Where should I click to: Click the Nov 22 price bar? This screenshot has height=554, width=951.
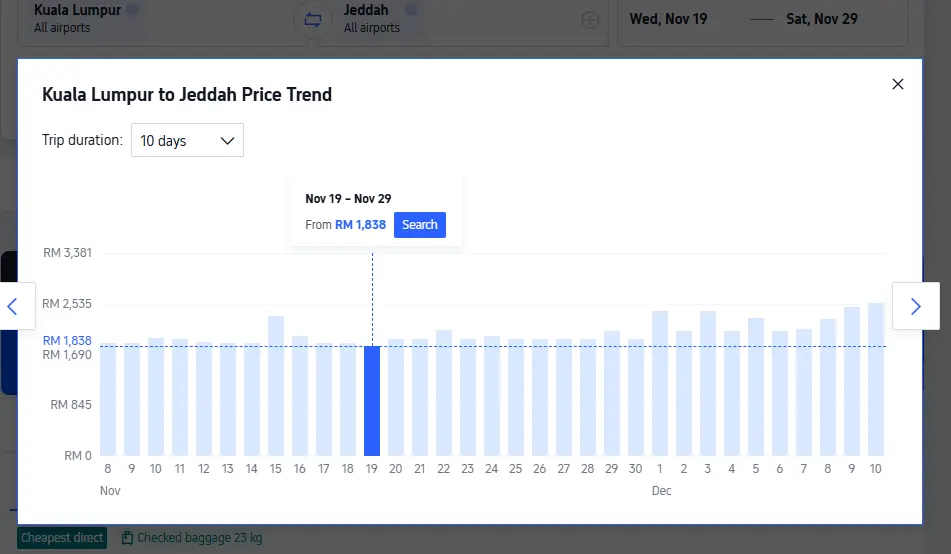[444, 393]
